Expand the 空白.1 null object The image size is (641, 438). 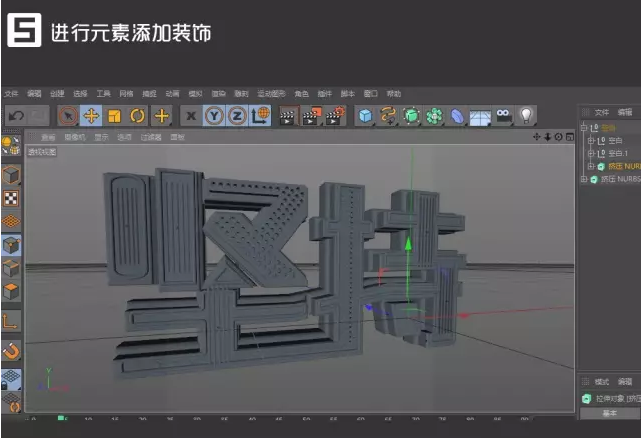tap(590, 153)
